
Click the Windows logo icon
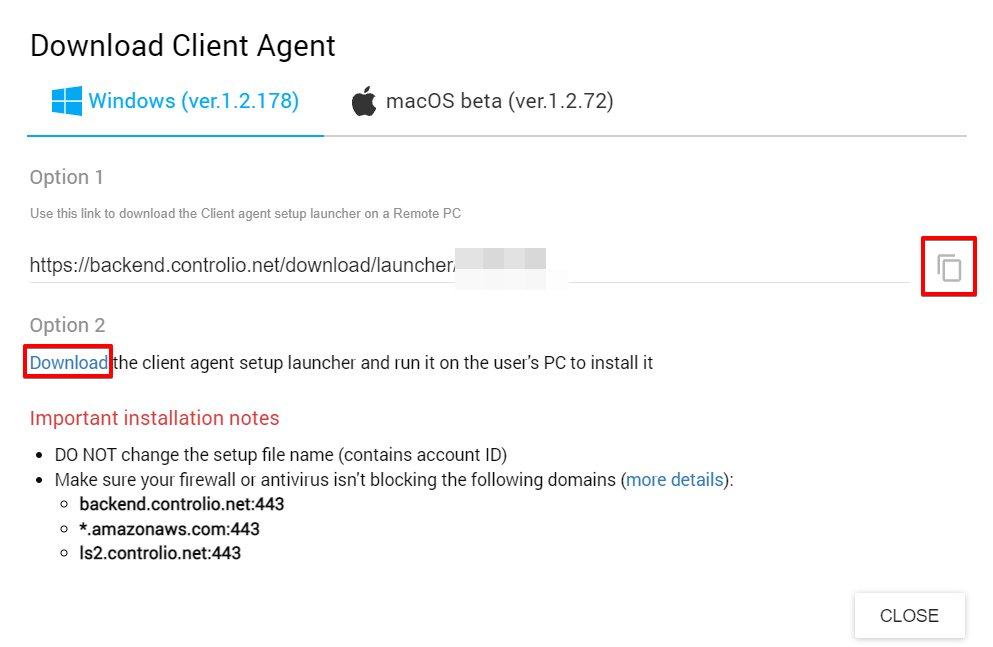click(66, 101)
